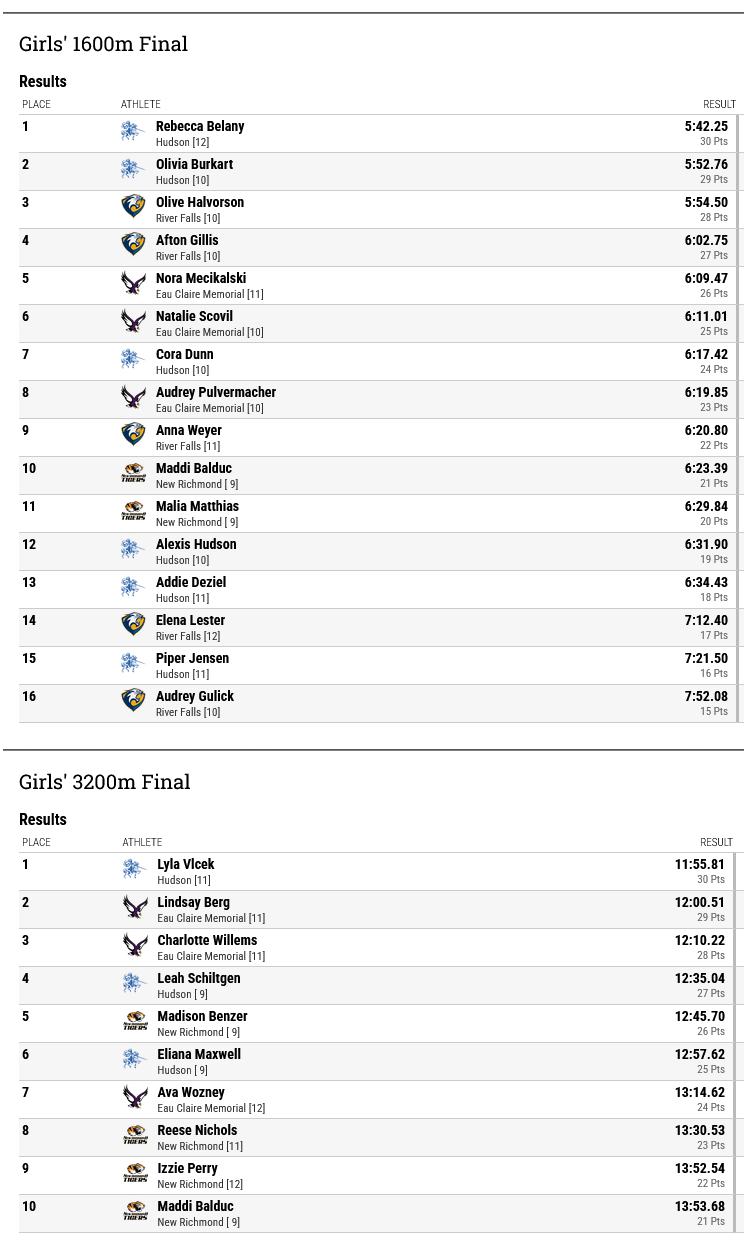Image resolution: width=744 pixels, height=1247 pixels.
Task: Select Audrey Pulvermacher name link
Action: tap(216, 392)
